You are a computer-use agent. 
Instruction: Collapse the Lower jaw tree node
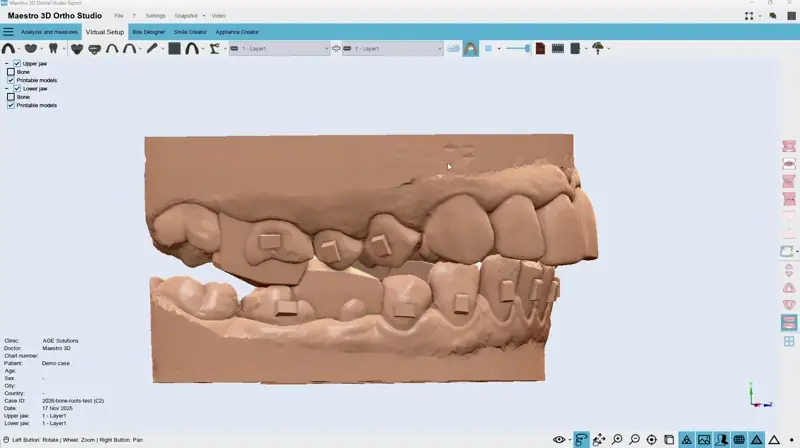(x=6, y=88)
